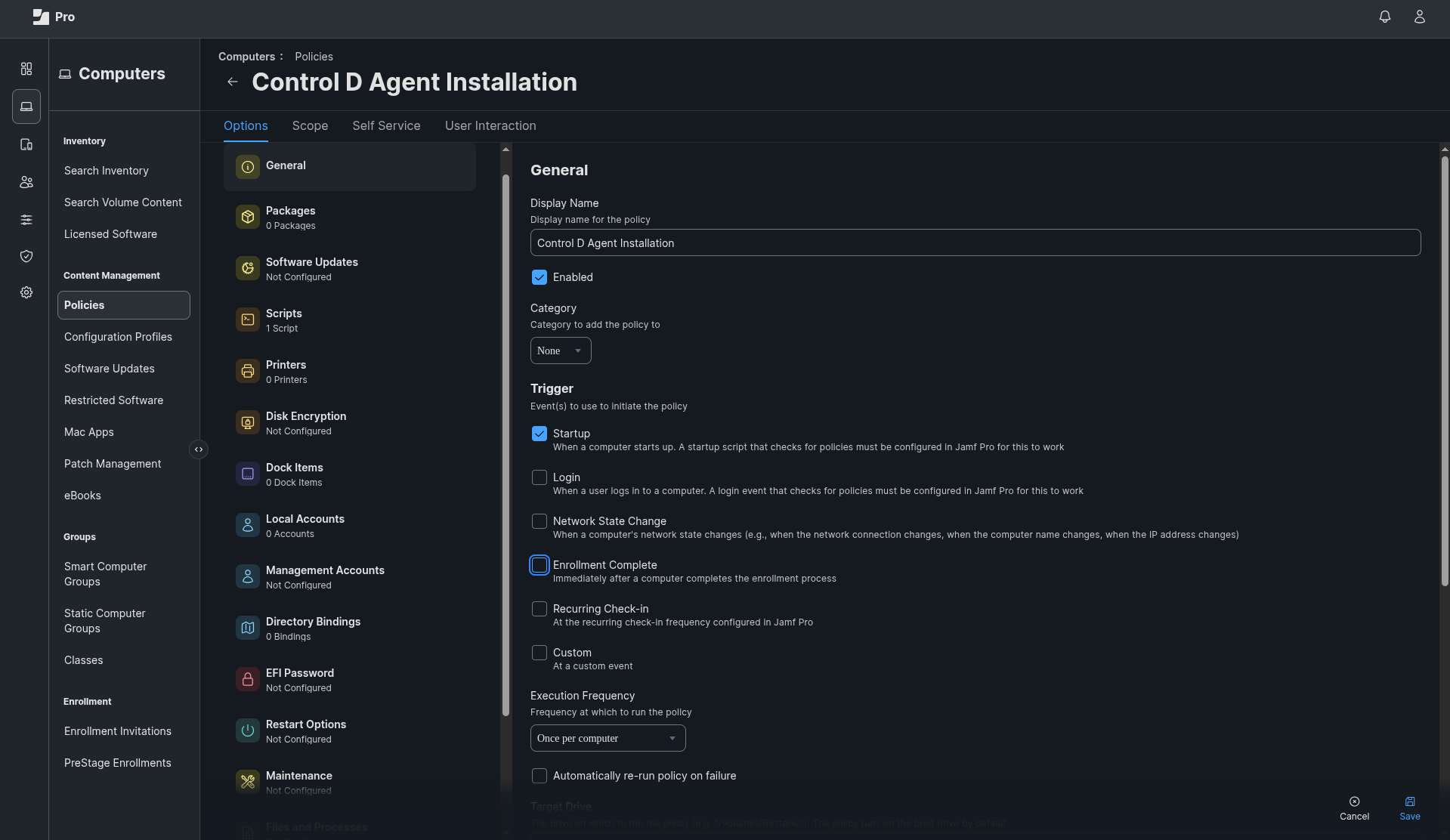Open Licensed Software

(x=110, y=234)
